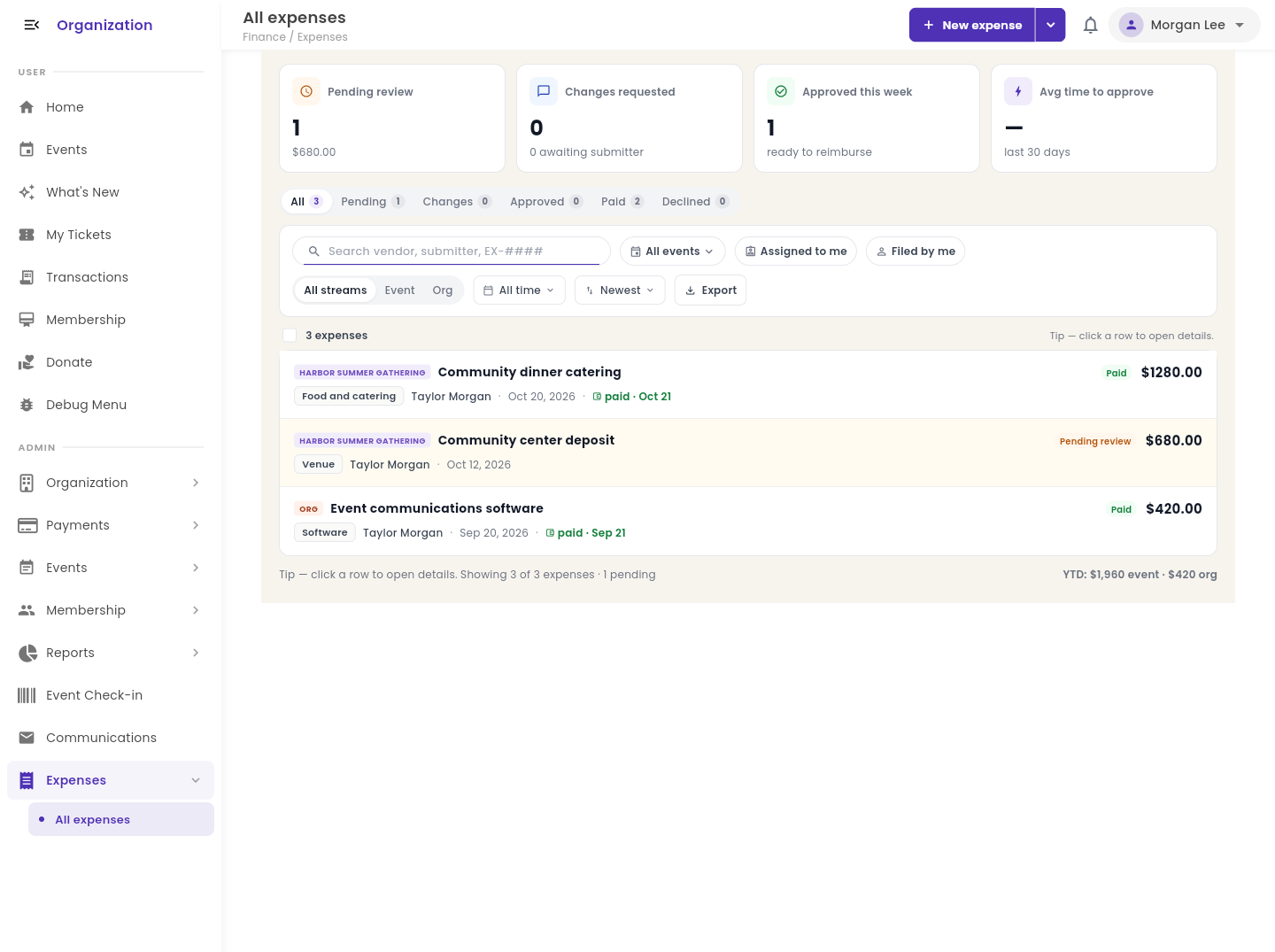Switch to the Declined tab
This screenshot has width=1275, height=952.
click(x=695, y=202)
